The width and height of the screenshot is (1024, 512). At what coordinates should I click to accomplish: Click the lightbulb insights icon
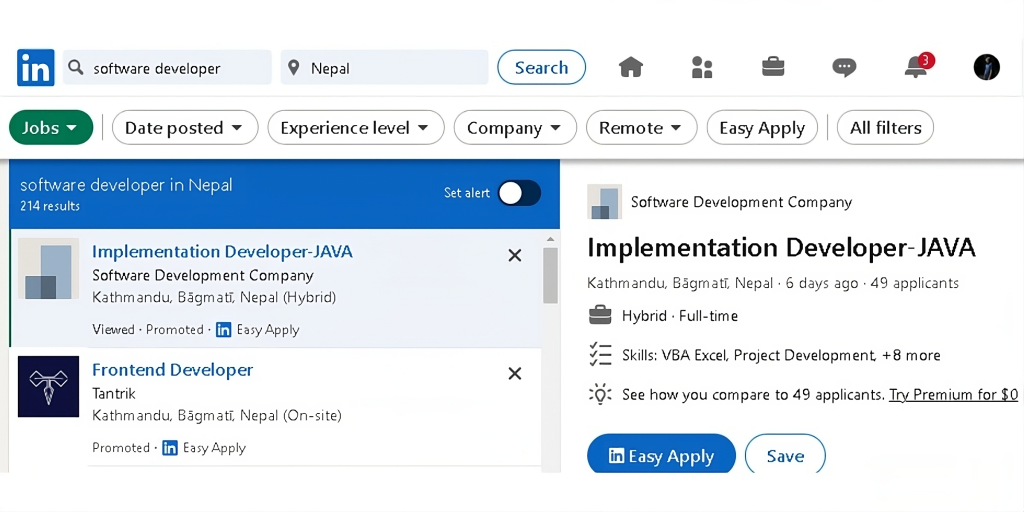click(600, 394)
